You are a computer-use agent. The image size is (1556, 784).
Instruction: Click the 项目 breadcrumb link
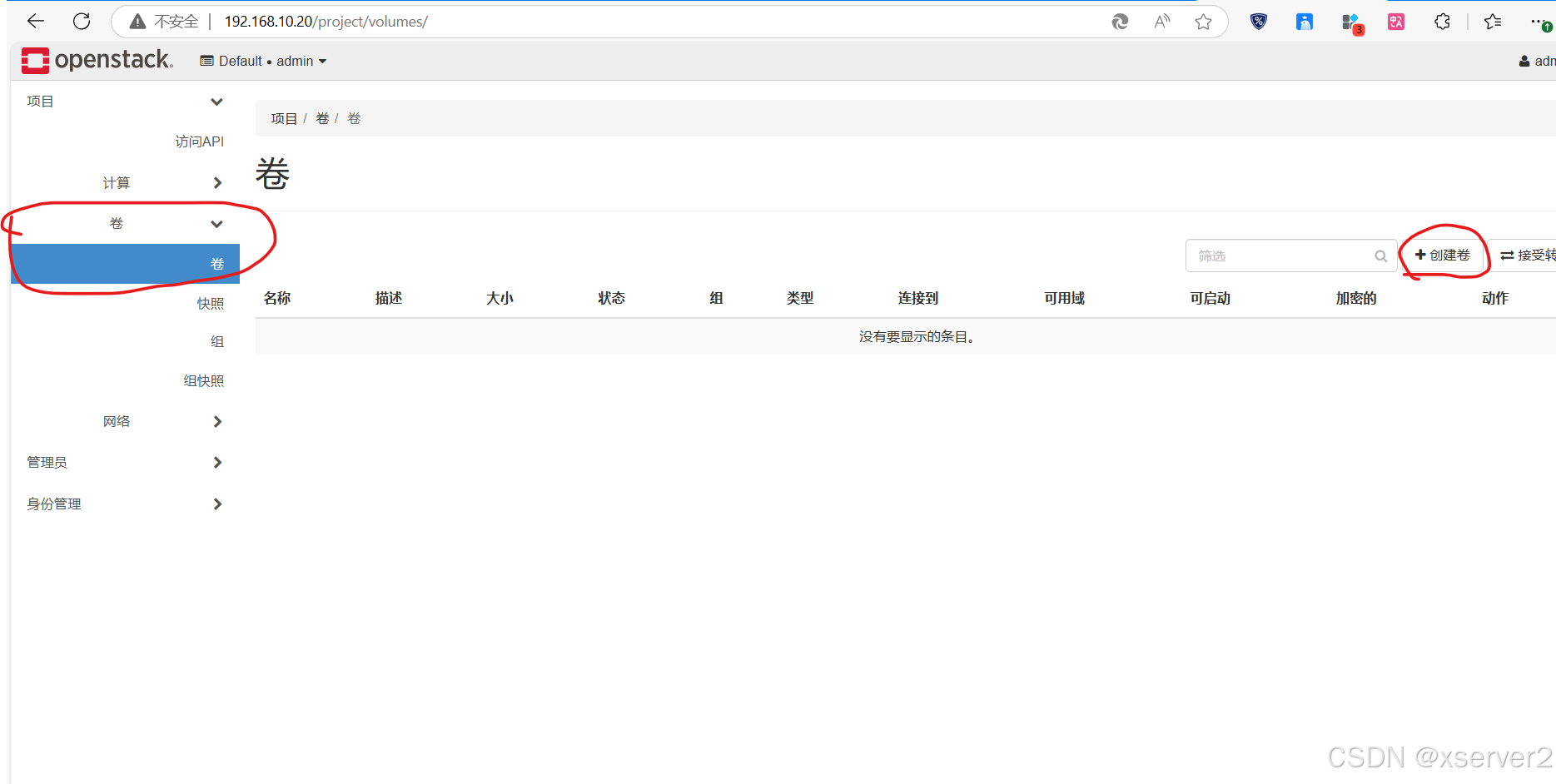point(284,119)
